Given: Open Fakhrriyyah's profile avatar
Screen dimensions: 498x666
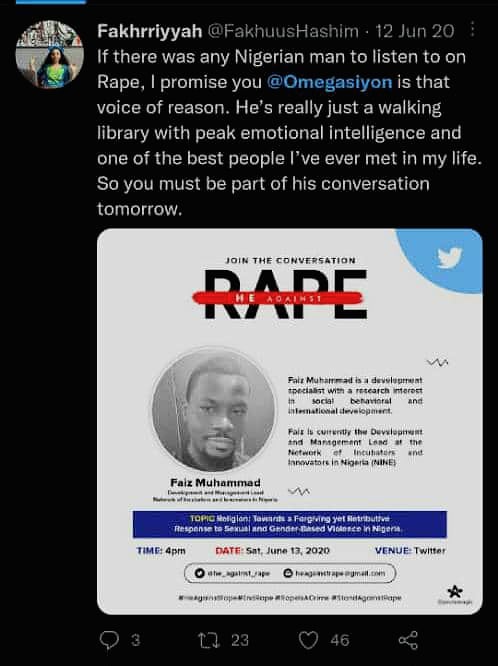Looking at the screenshot, I should coord(50,54).
